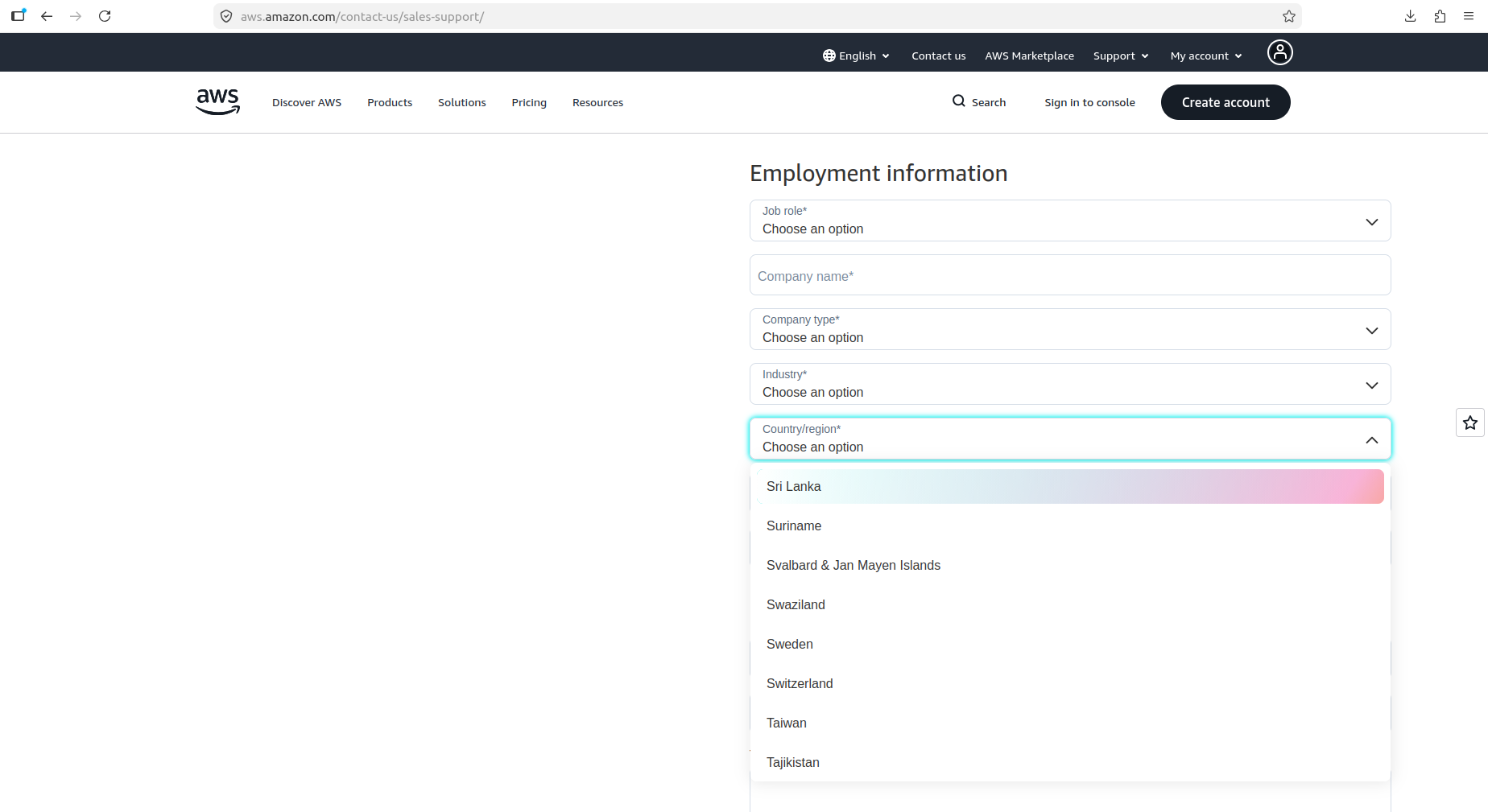Reload the page using the refresh icon
This screenshot has height=812, width=1488.
click(105, 16)
